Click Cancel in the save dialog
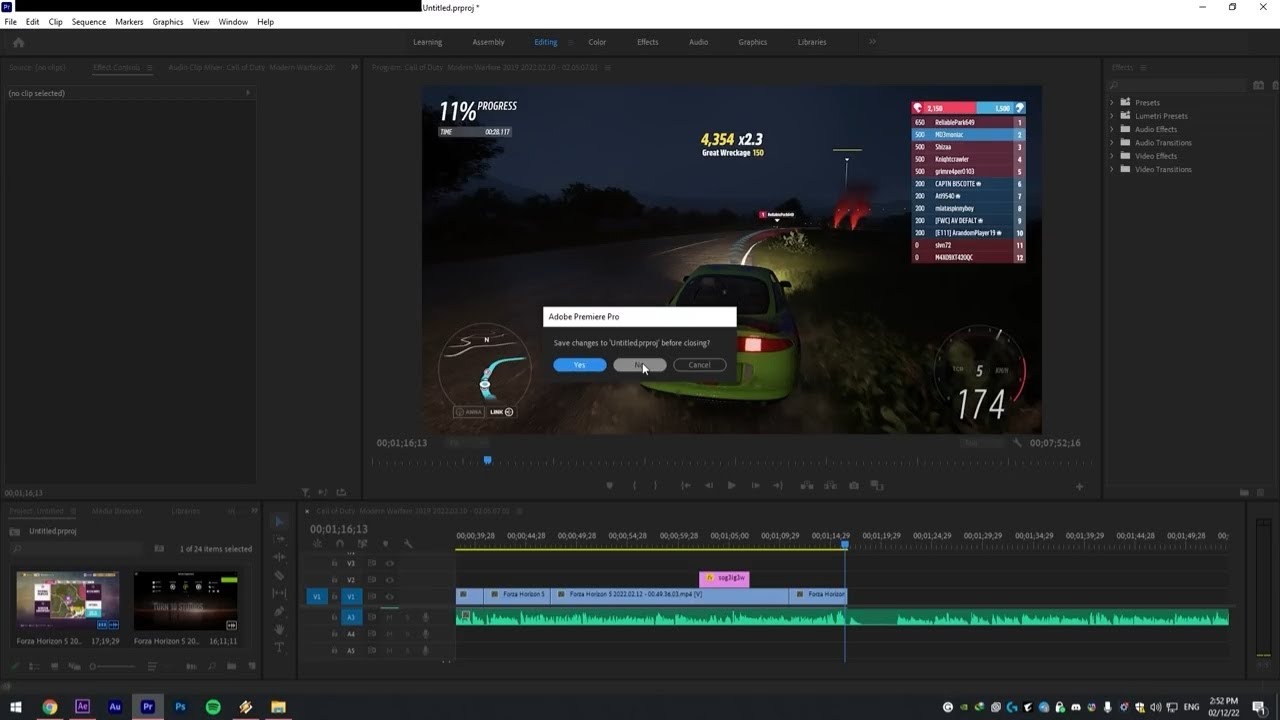1280x720 pixels. [x=700, y=365]
